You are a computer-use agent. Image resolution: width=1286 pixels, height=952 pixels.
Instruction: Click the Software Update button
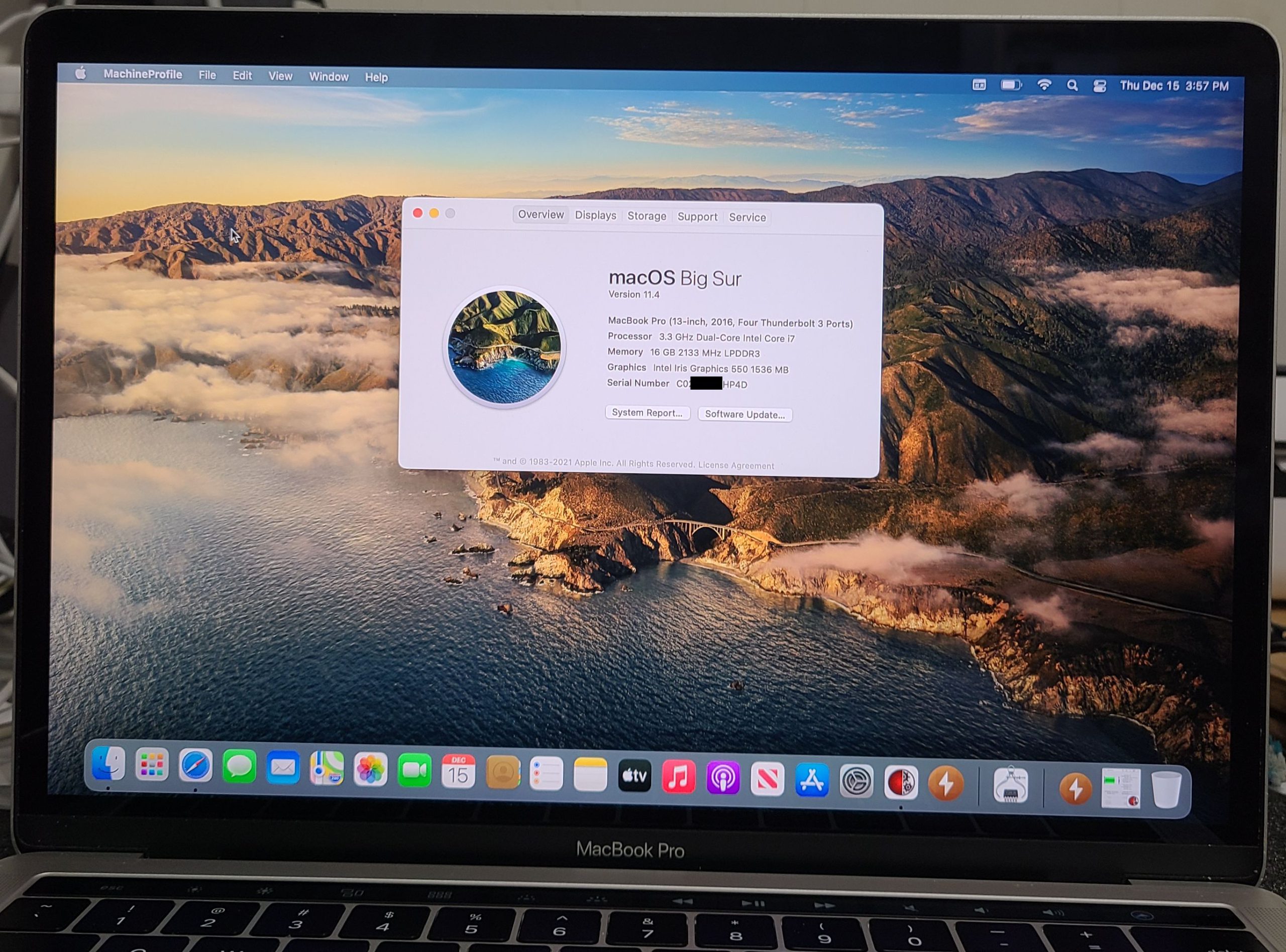(745, 414)
